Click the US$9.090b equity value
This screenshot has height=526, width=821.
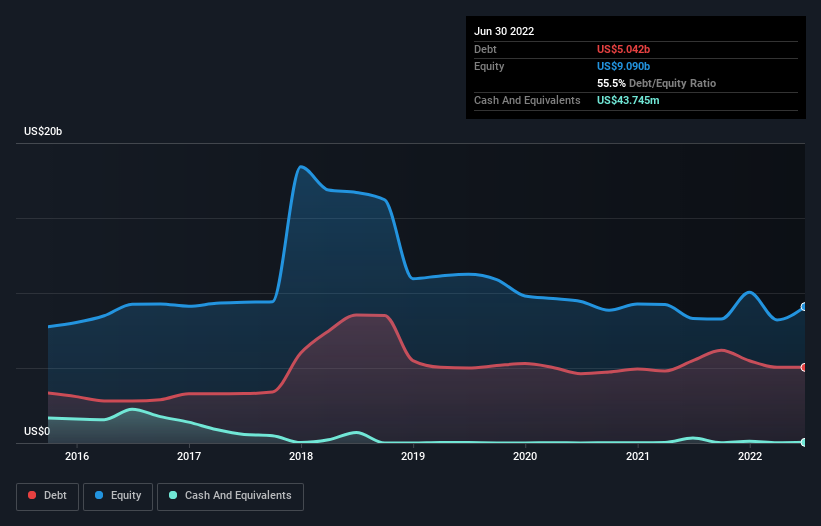tap(623, 66)
